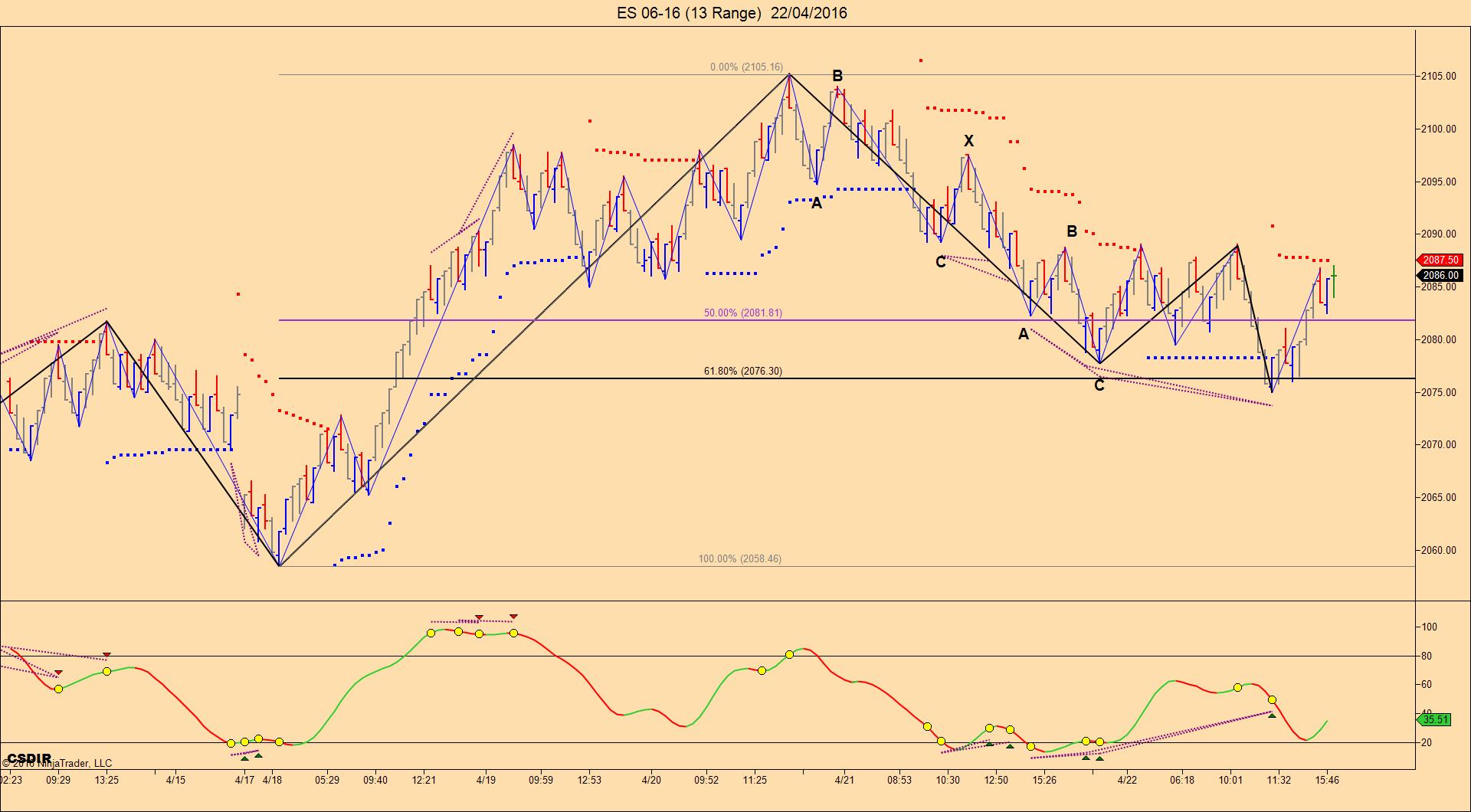Click the 100 level on the indicator axis
The image size is (1471, 812).
[x=1430, y=627]
